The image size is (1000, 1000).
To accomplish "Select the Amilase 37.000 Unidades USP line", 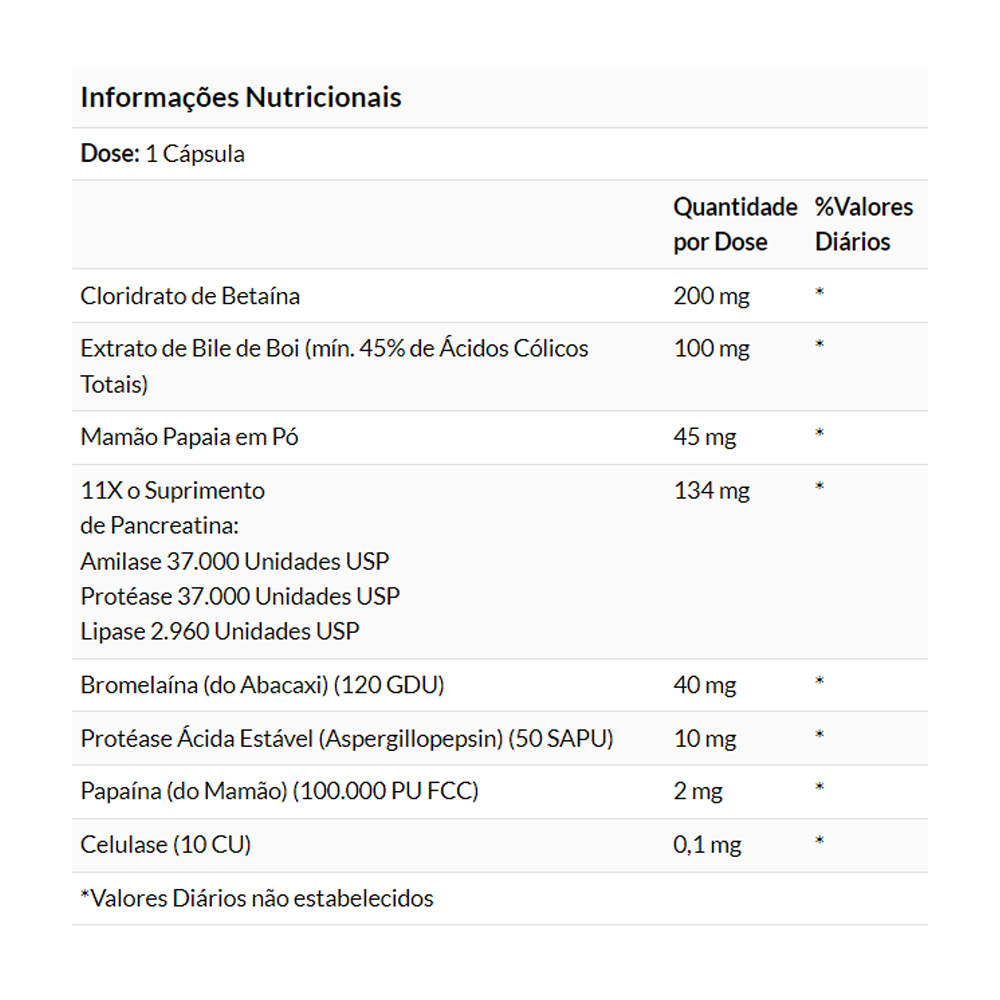I will pyautogui.click(x=235, y=562).
